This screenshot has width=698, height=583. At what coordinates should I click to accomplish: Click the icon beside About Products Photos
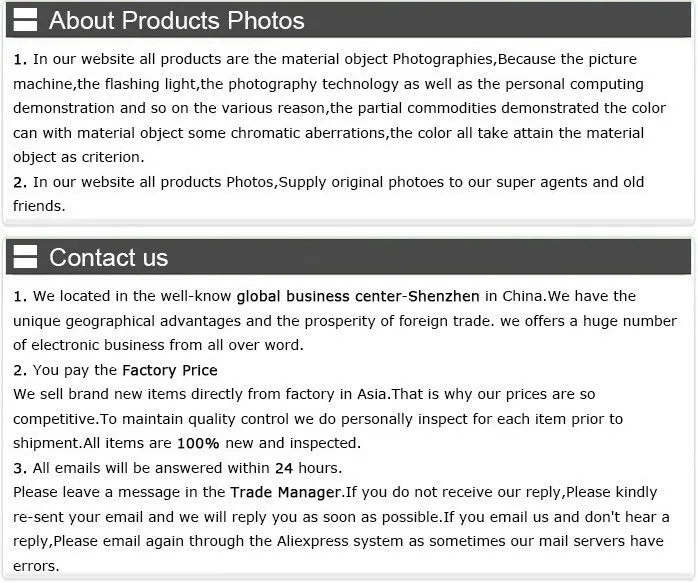click(25, 20)
